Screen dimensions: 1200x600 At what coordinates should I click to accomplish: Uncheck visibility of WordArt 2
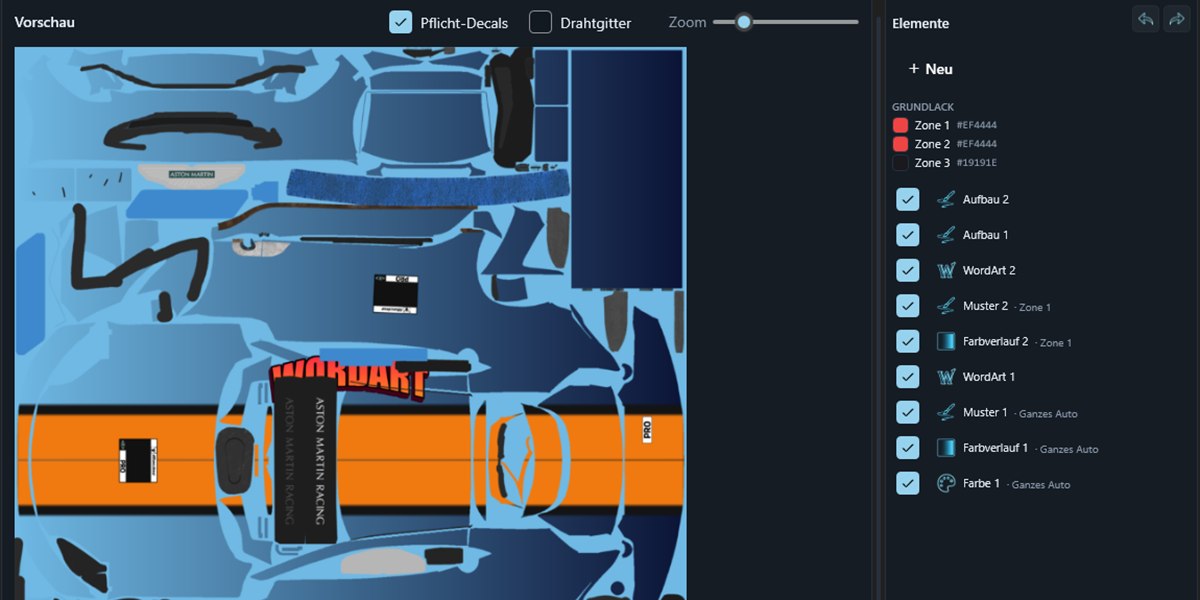click(907, 270)
